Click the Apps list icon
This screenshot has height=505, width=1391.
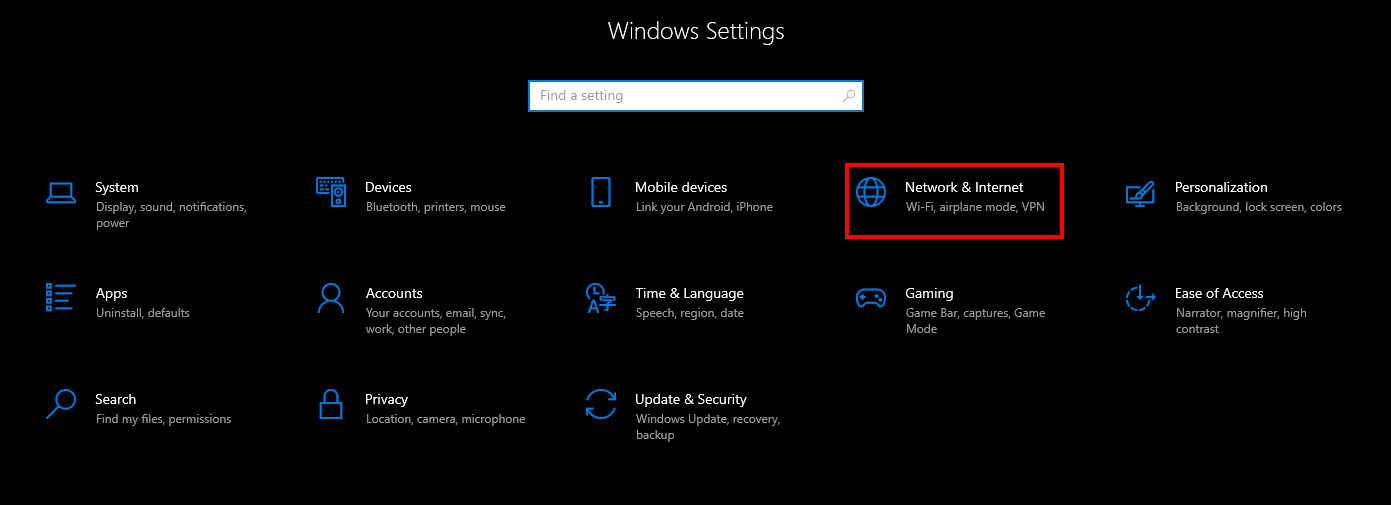tap(61, 298)
